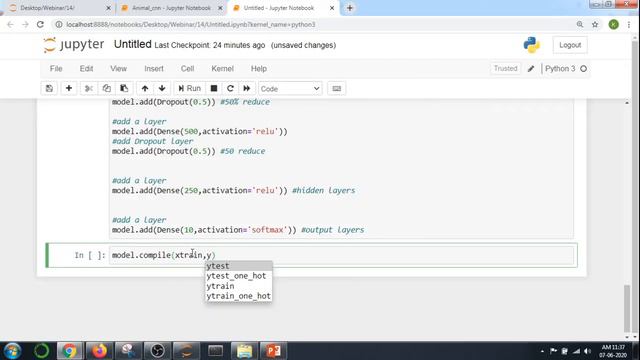The width and height of the screenshot is (640, 360).
Task: Click the volume icon in system tray
Action: [587, 351]
